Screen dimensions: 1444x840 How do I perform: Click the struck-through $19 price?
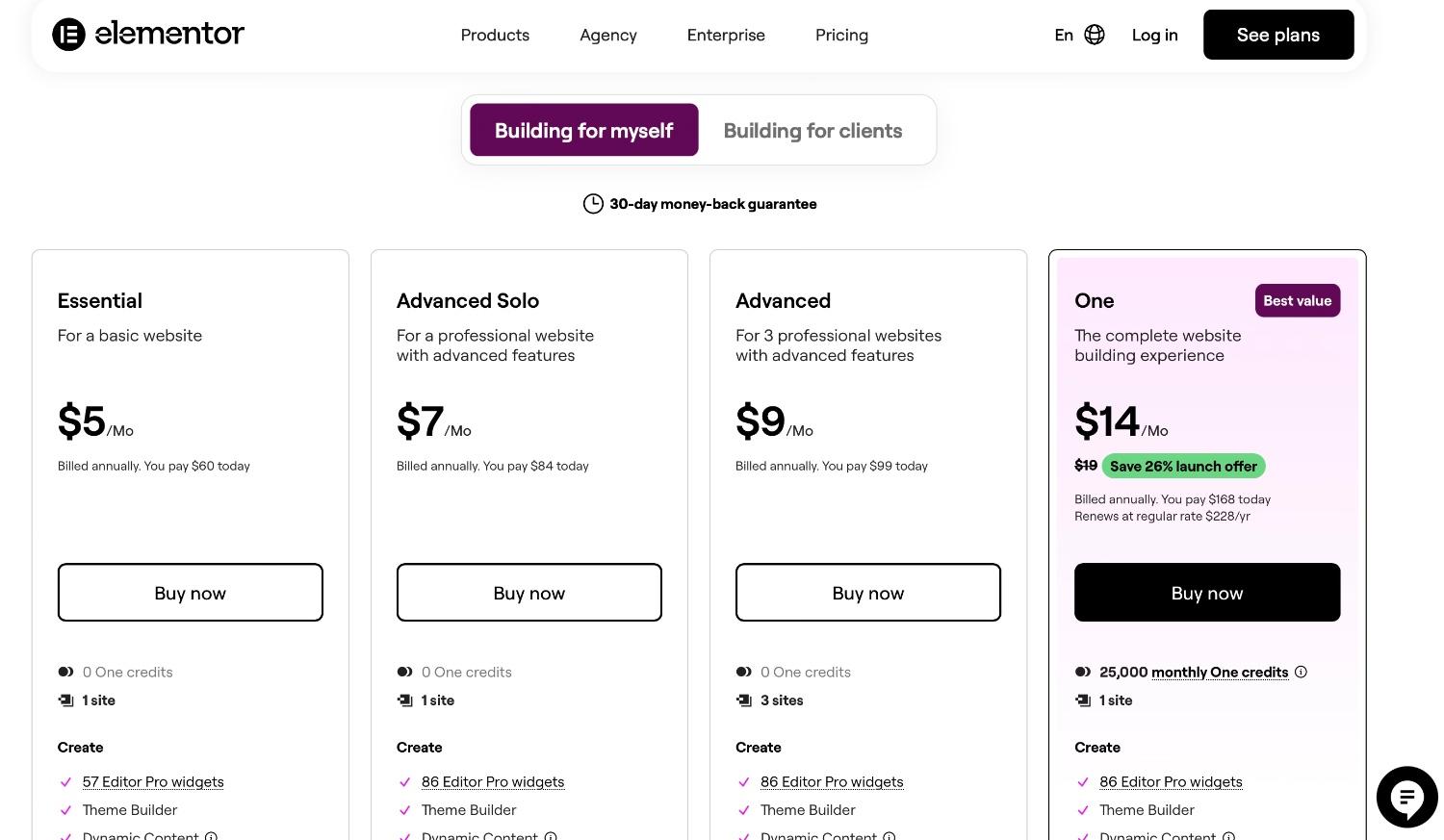pos(1086,465)
